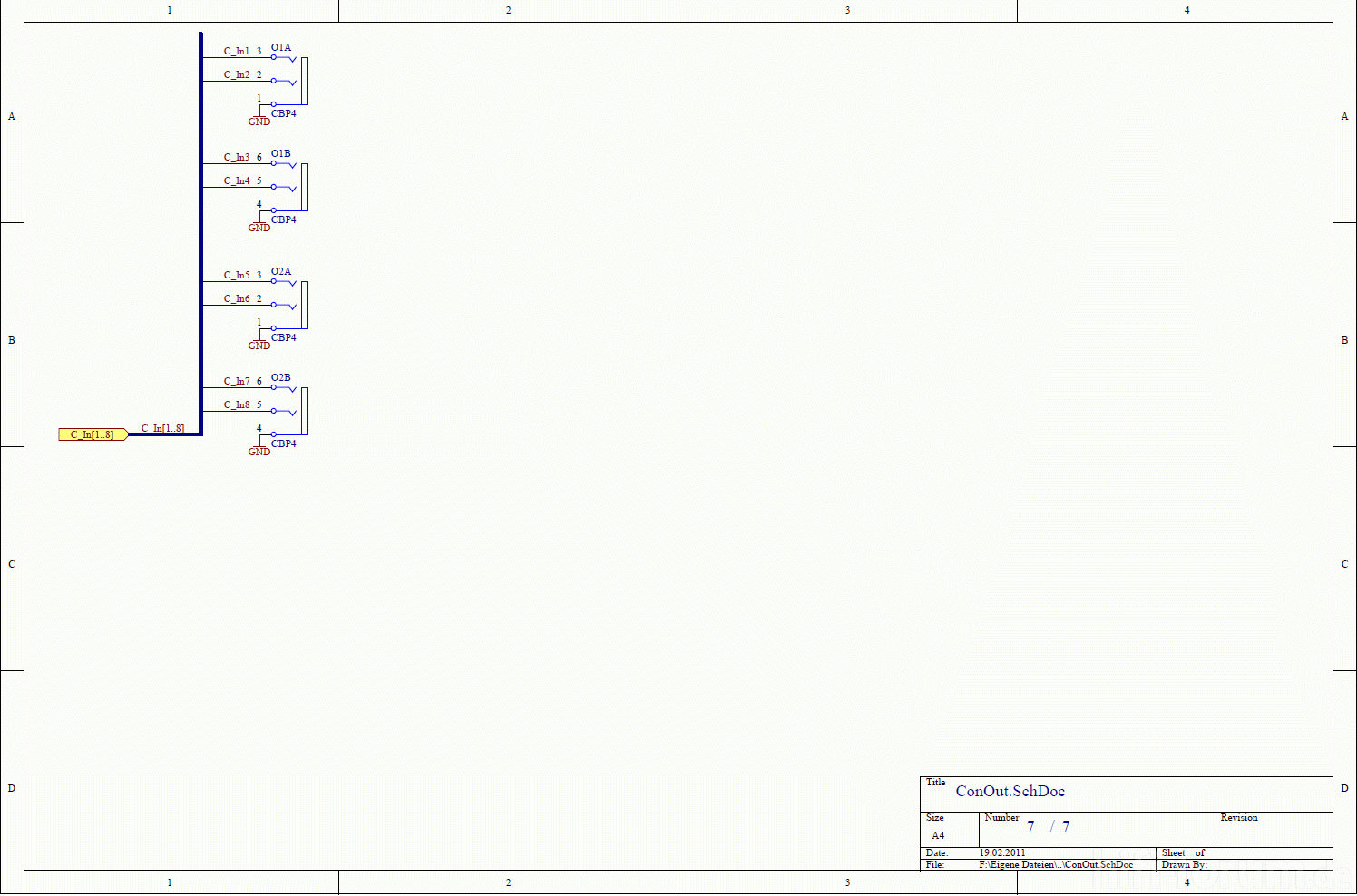Select the sheet number 7 / 7 field
Image resolution: width=1357 pixels, height=896 pixels.
click(x=1048, y=826)
